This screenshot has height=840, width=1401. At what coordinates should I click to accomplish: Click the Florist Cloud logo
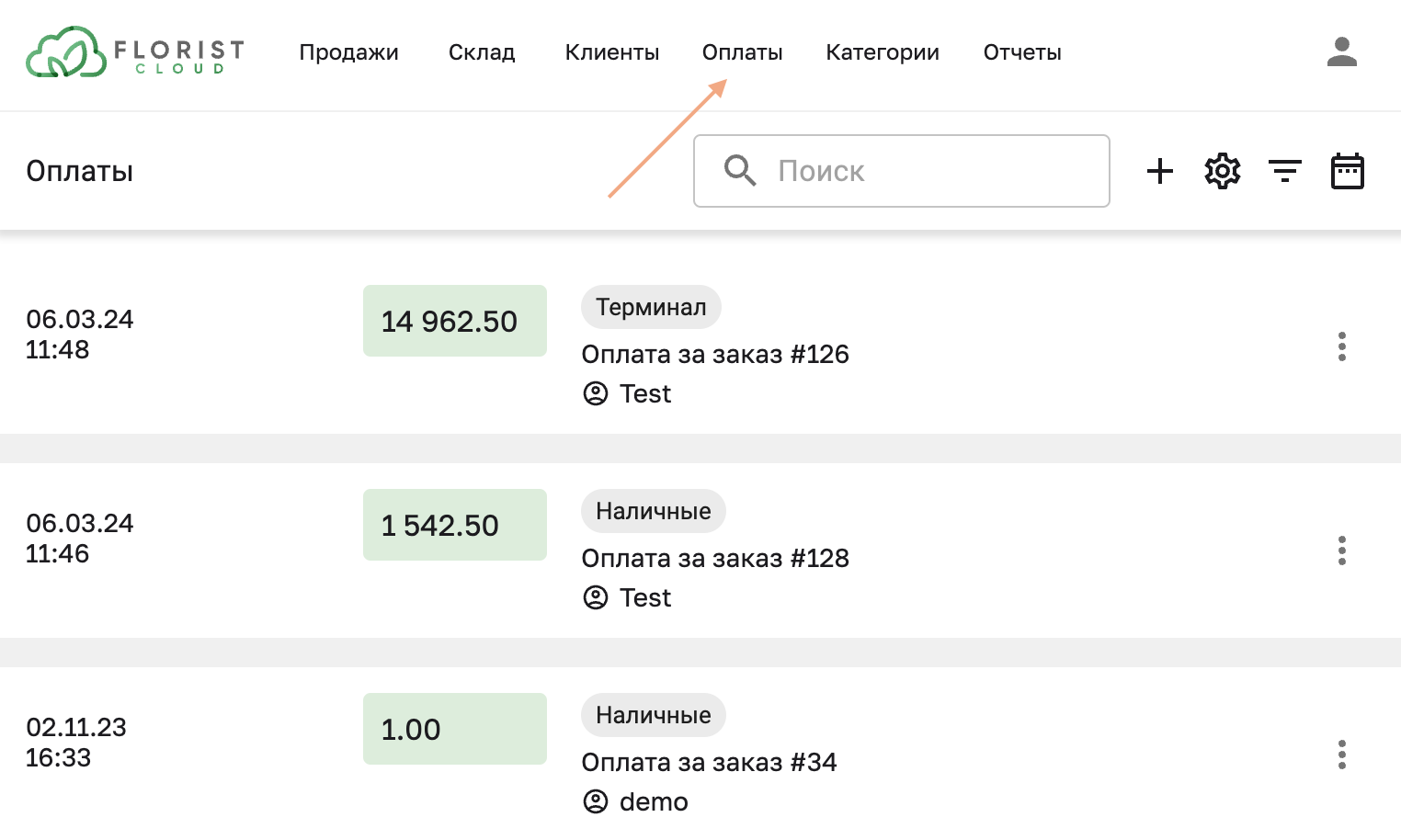(133, 53)
